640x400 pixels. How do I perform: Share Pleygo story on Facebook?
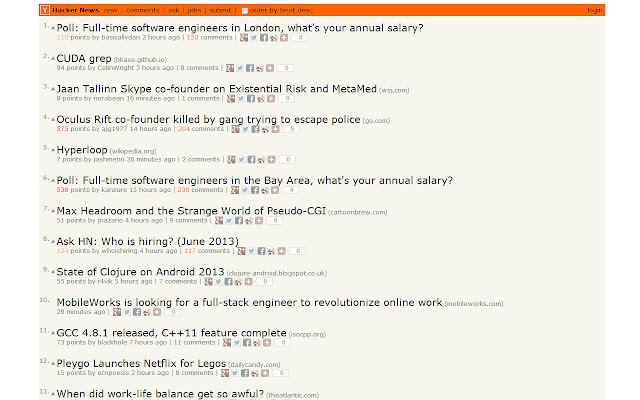point(245,373)
